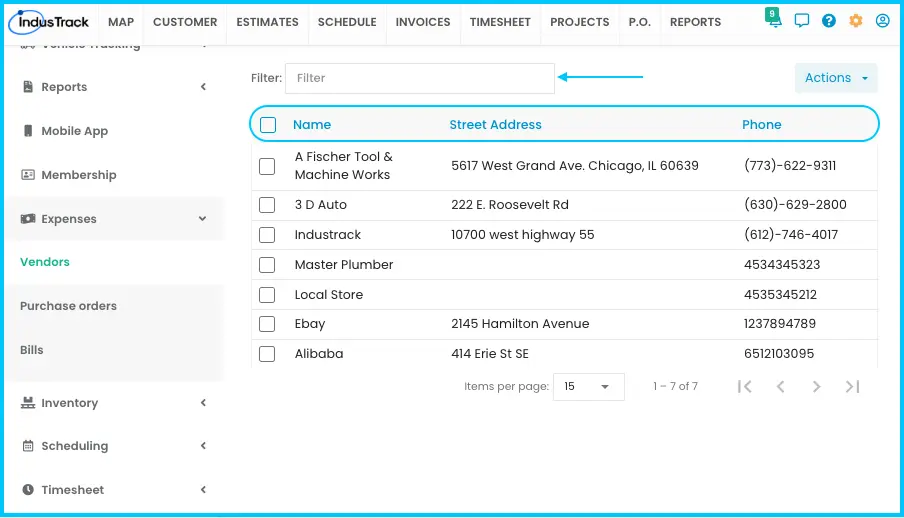Screen dimensions: 904x518
Task: Open the Industrack vendor name
Action: [327, 235]
